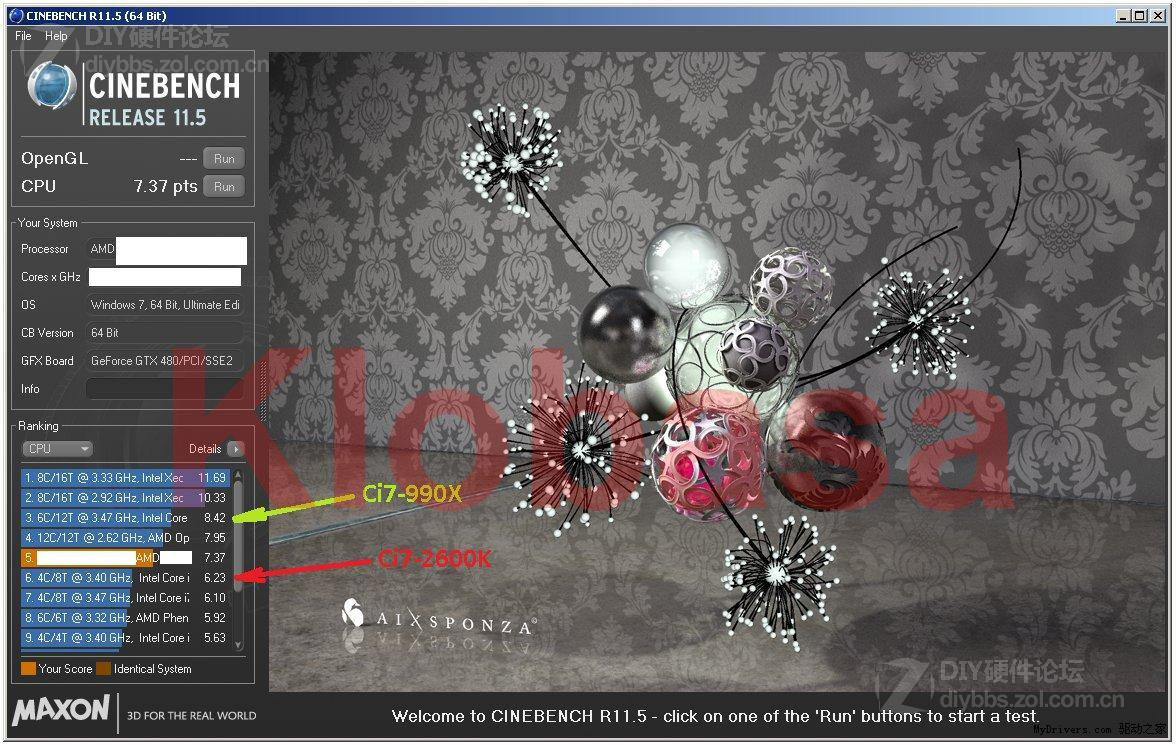The image size is (1176, 745).
Task: Open the CPU ranking type dropdown
Action: (x=56, y=449)
